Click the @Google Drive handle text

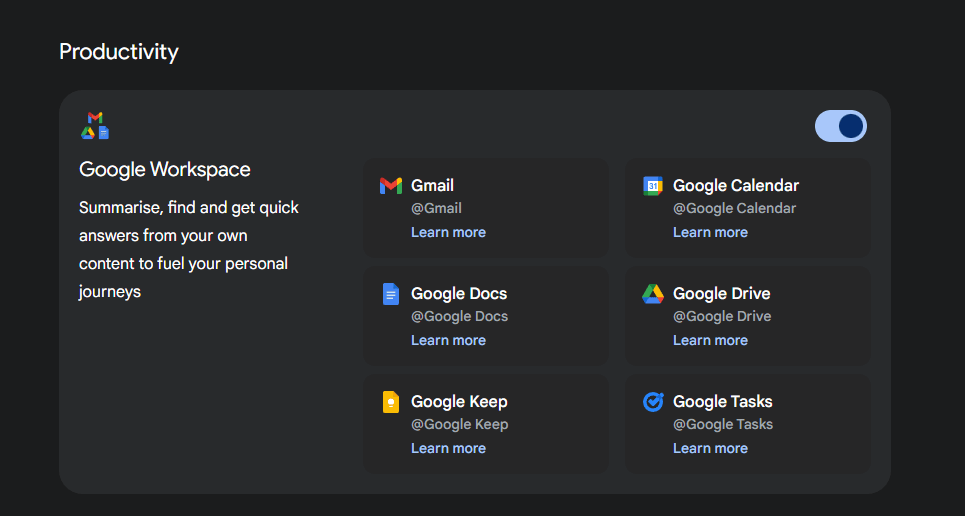tap(722, 316)
